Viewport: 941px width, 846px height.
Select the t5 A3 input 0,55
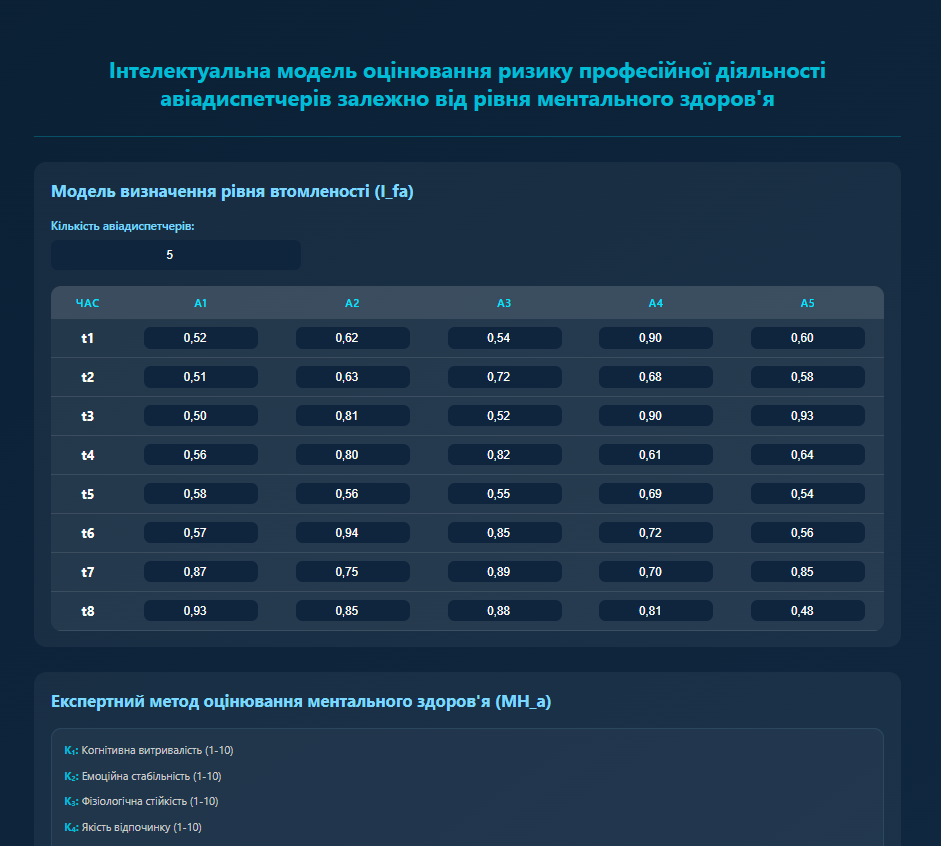tap(505, 494)
